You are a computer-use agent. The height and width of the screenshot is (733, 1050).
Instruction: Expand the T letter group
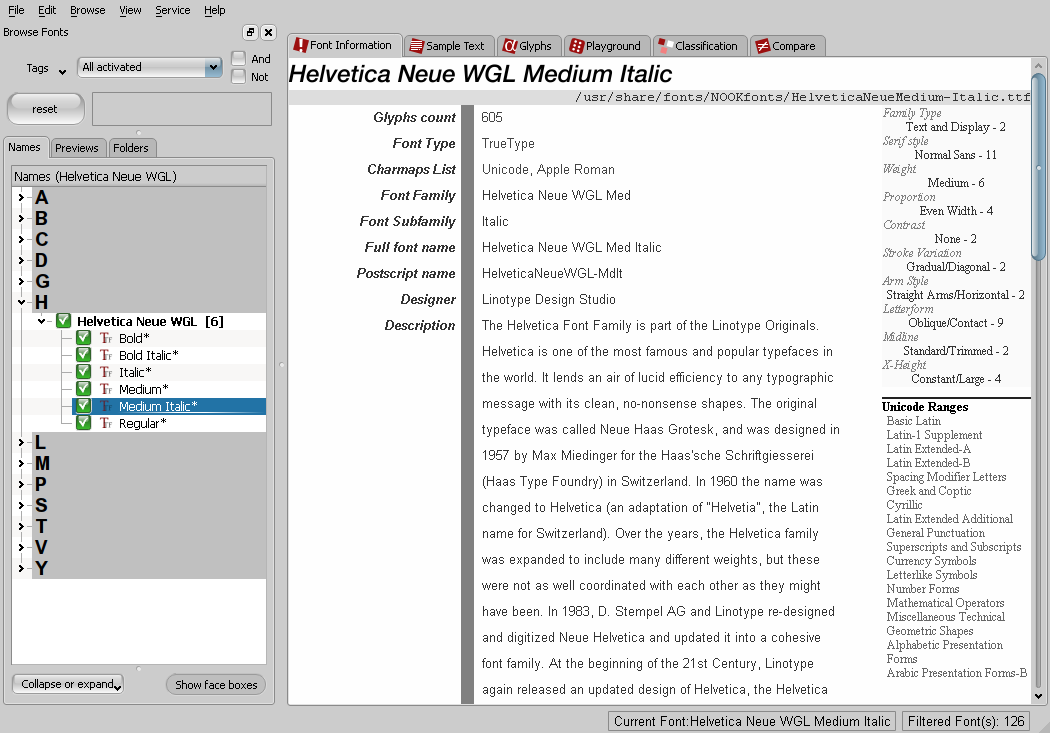click(x=21, y=526)
